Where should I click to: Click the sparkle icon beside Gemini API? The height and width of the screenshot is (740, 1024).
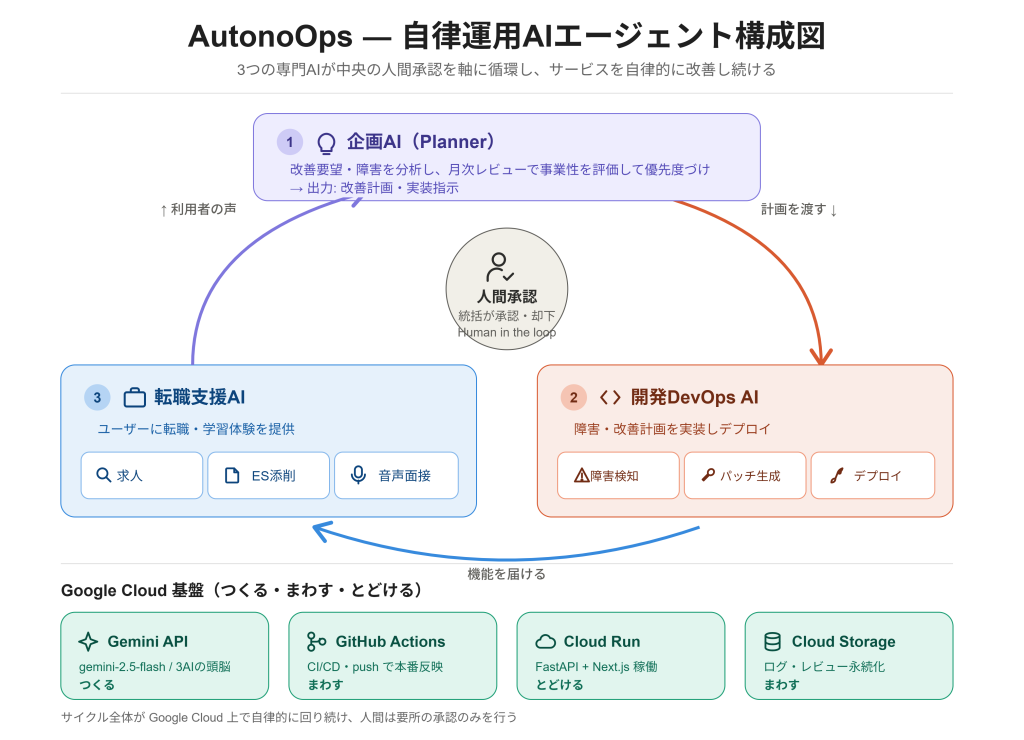coord(88,641)
